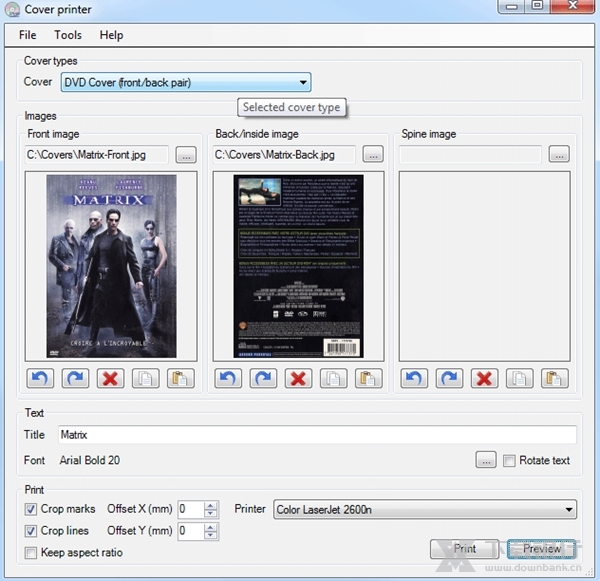This screenshot has width=600, height=581.
Task: Delete the front image with red X
Action: 110,380
